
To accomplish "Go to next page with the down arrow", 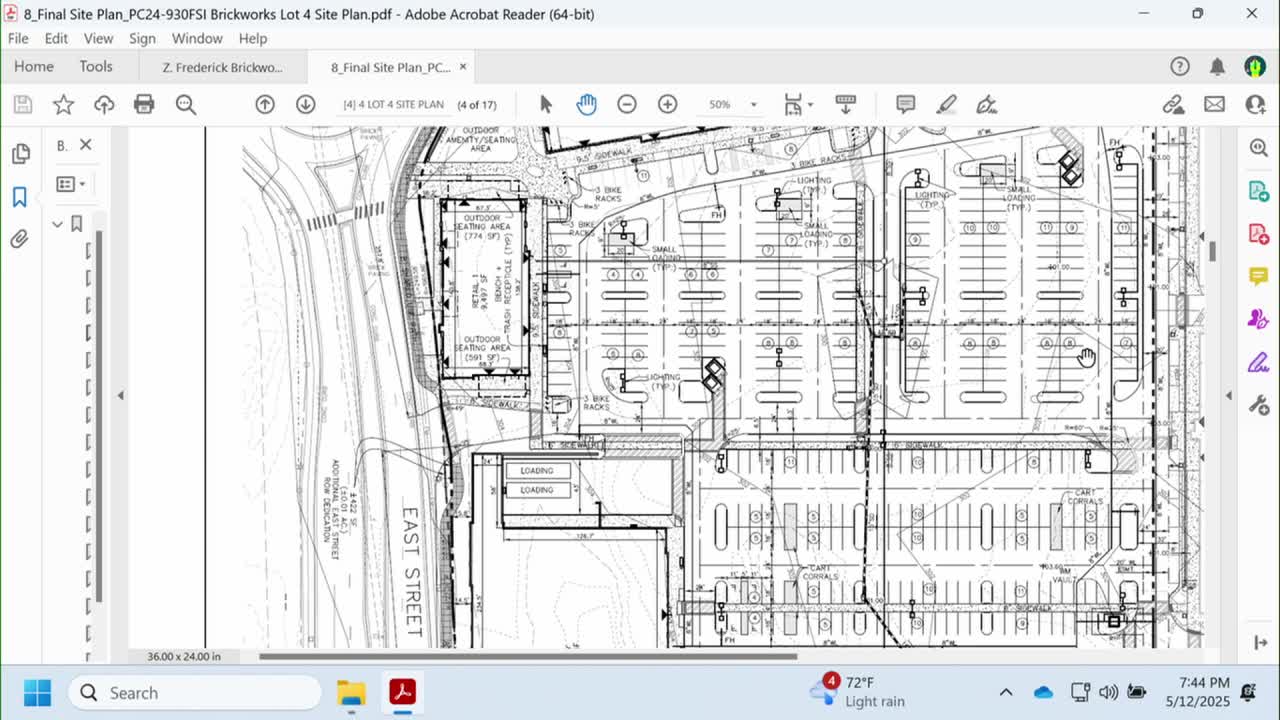I will [306, 104].
